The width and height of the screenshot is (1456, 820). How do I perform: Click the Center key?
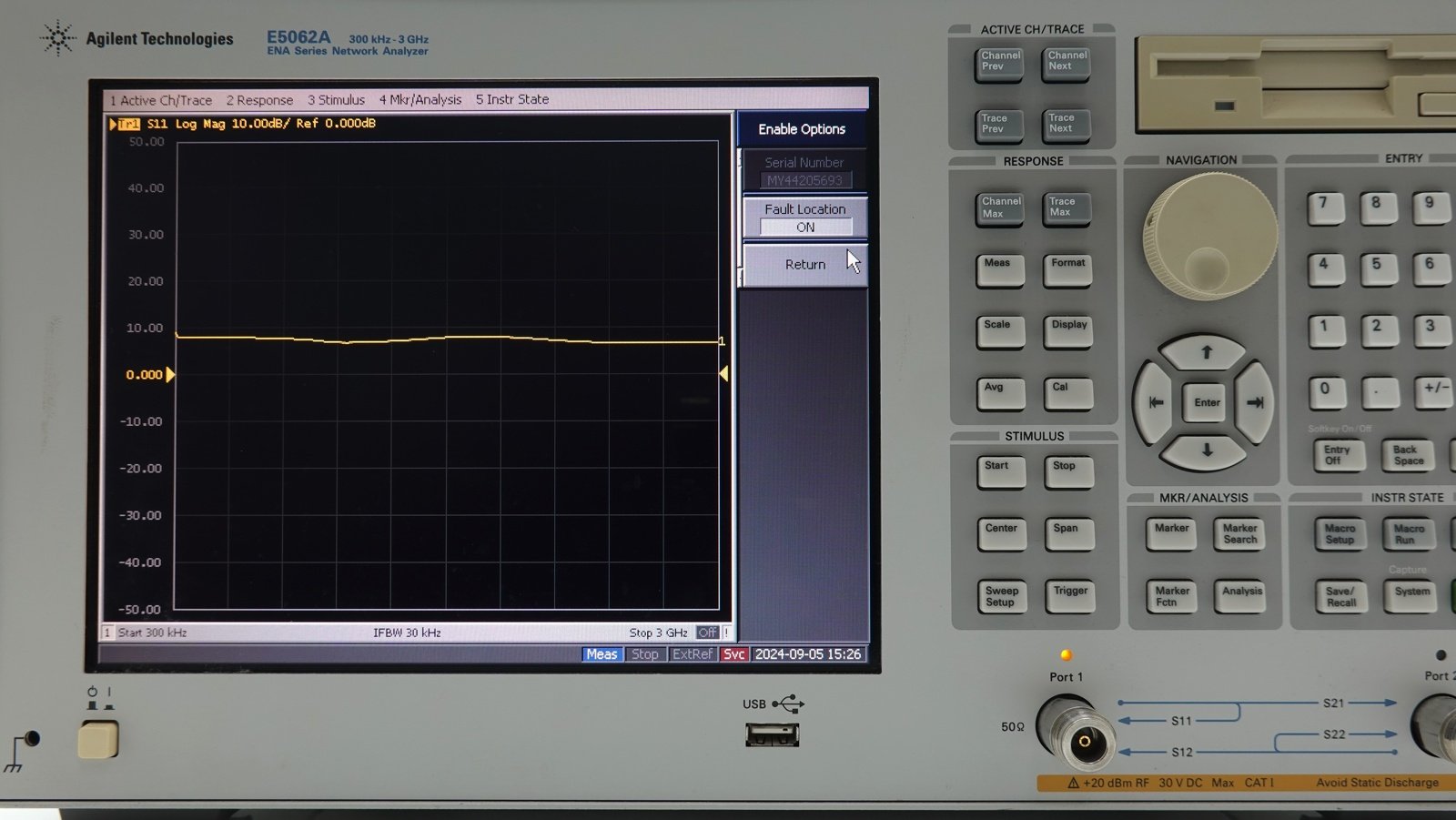(1002, 536)
